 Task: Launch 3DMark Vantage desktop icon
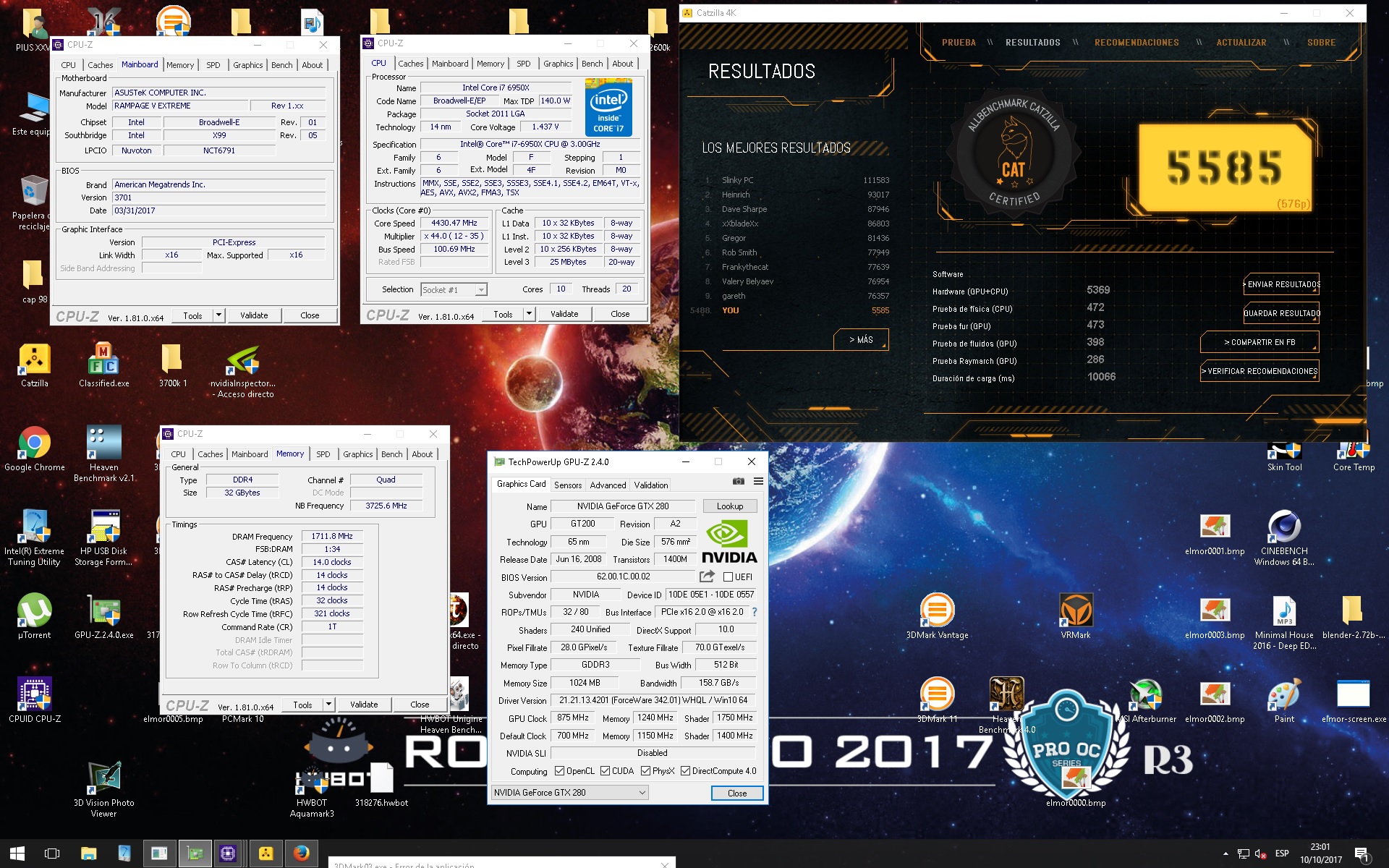click(937, 617)
